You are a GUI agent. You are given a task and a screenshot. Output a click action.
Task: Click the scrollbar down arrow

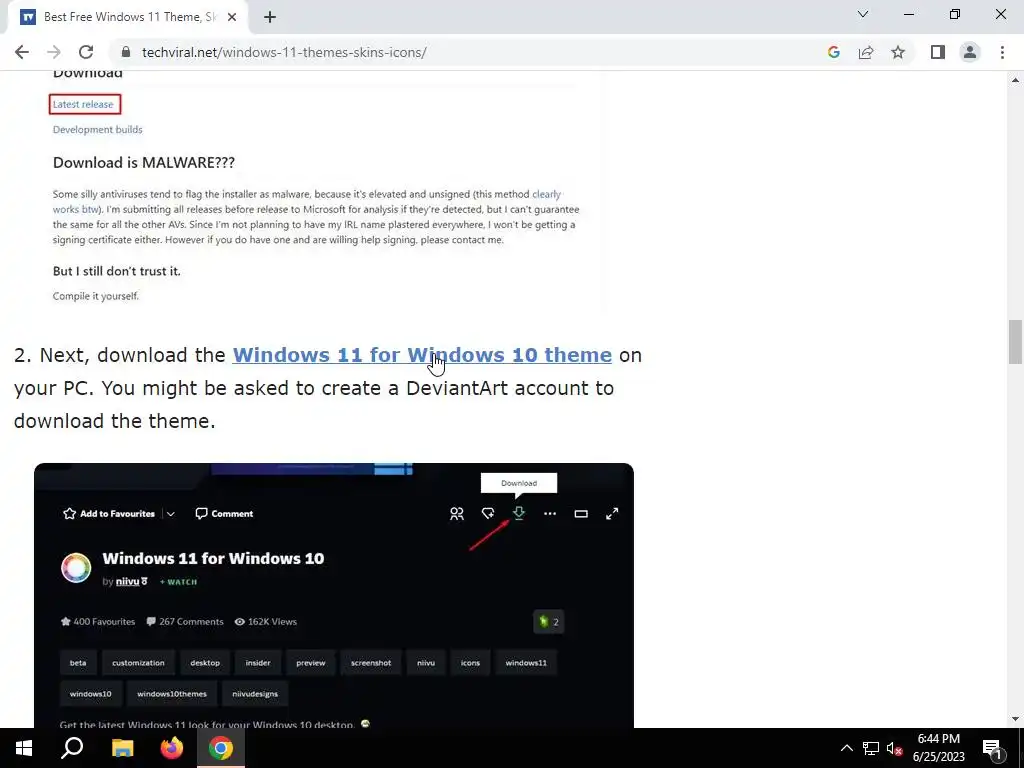[x=1015, y=719]
